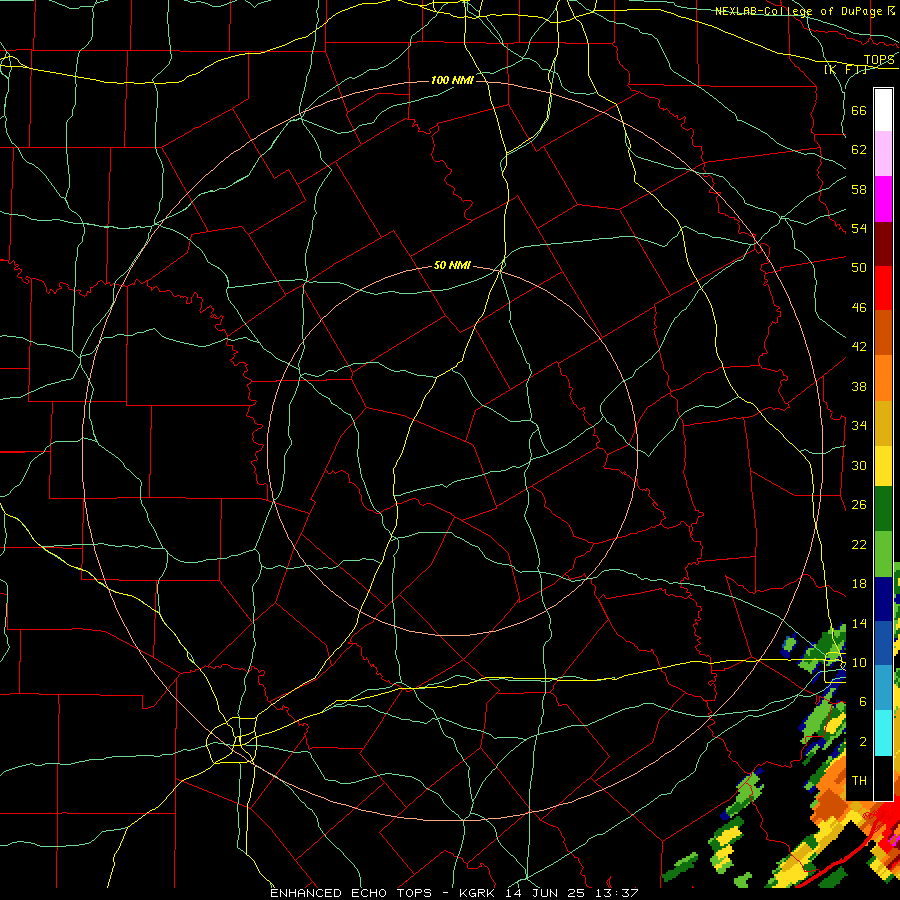This screenshot has height=900, width=900.
Task: Click the black threshold swatch beside TH
Action: pos(883,778)
